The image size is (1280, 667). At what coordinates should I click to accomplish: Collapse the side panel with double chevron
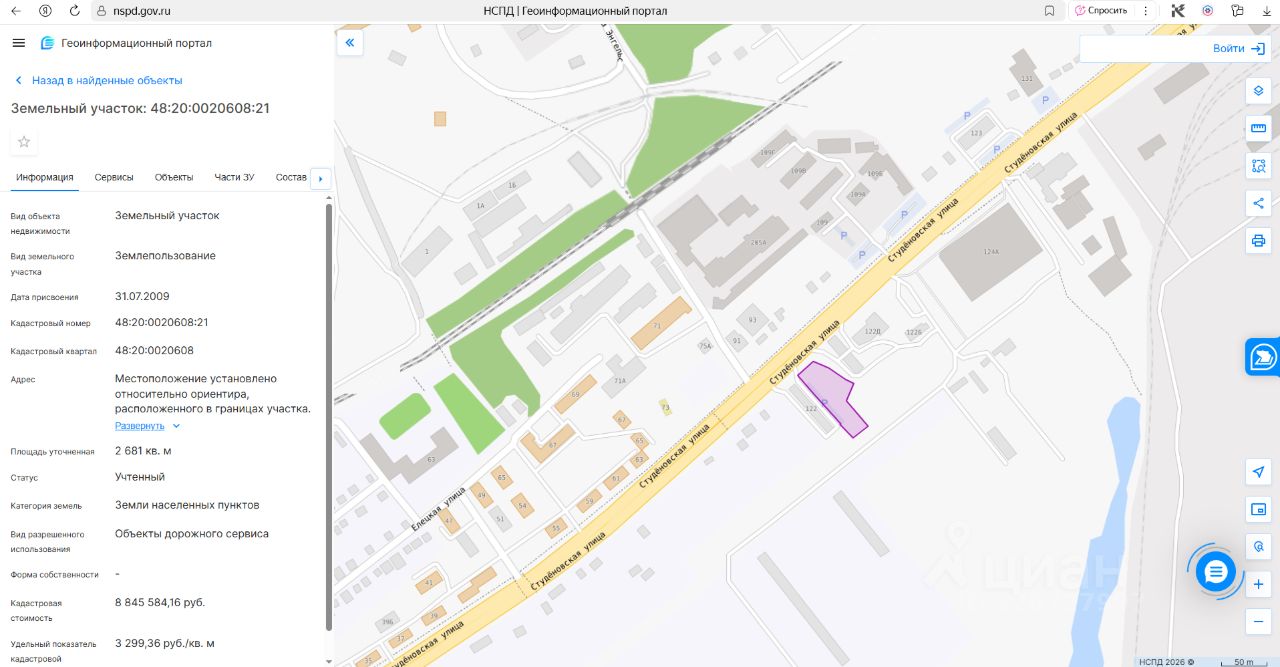click(350, 43)
